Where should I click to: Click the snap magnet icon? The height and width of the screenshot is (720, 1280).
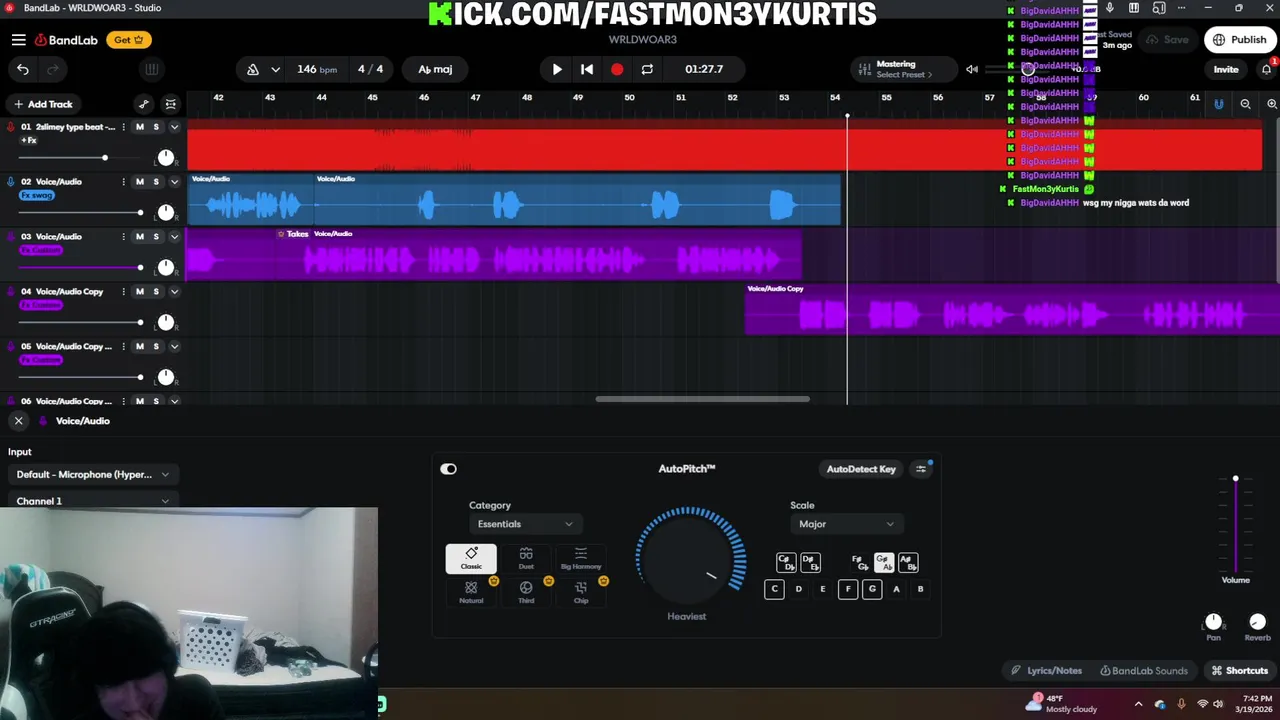1218,104
